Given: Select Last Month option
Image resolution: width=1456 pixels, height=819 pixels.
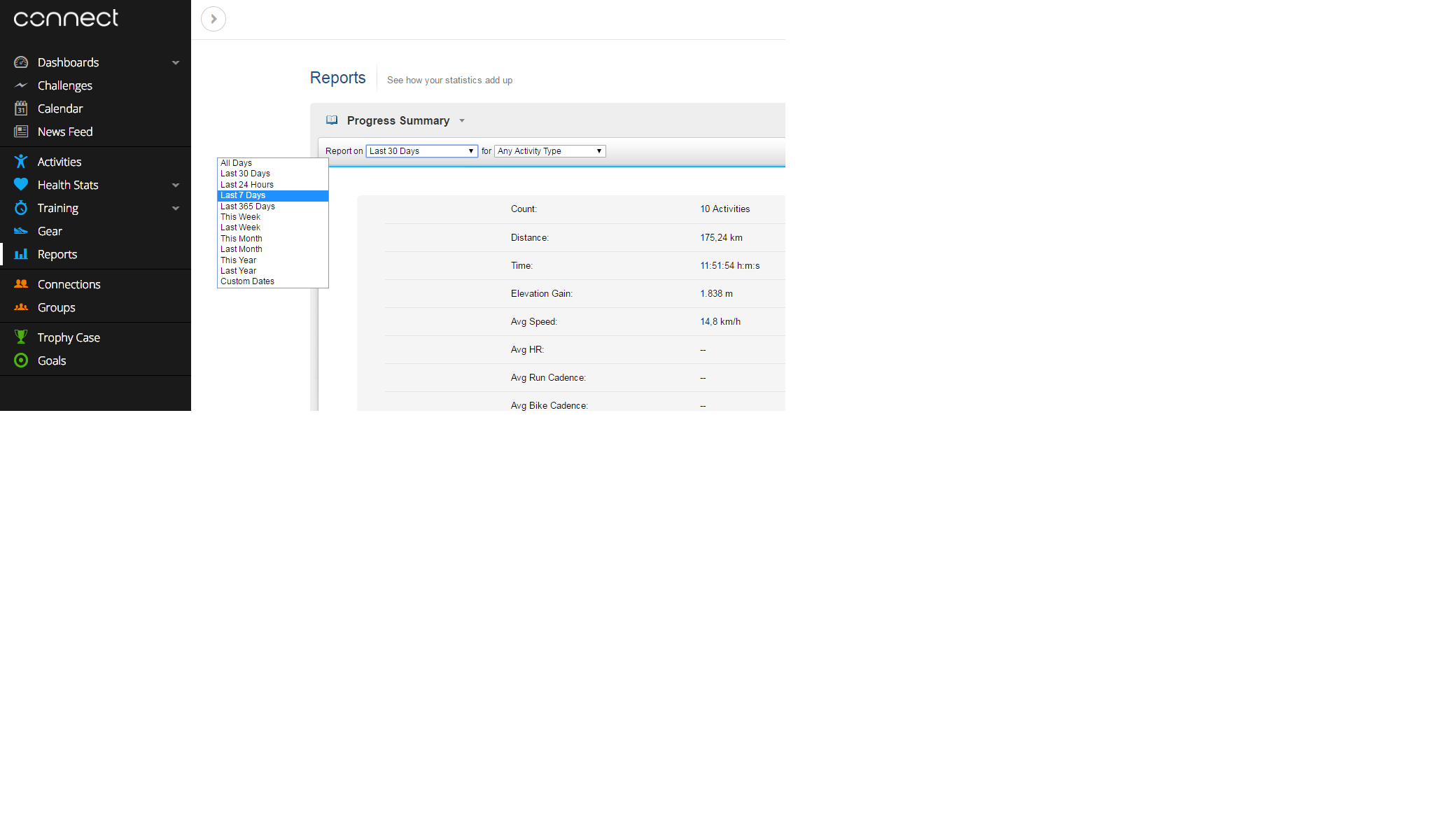Looking at the screenshot, I should coord(273,249).
